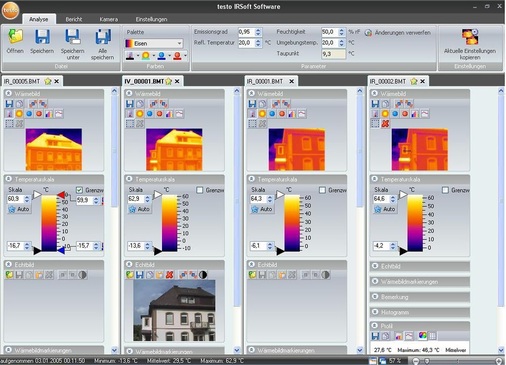Click Alle speichern icon

pos(103,37)
